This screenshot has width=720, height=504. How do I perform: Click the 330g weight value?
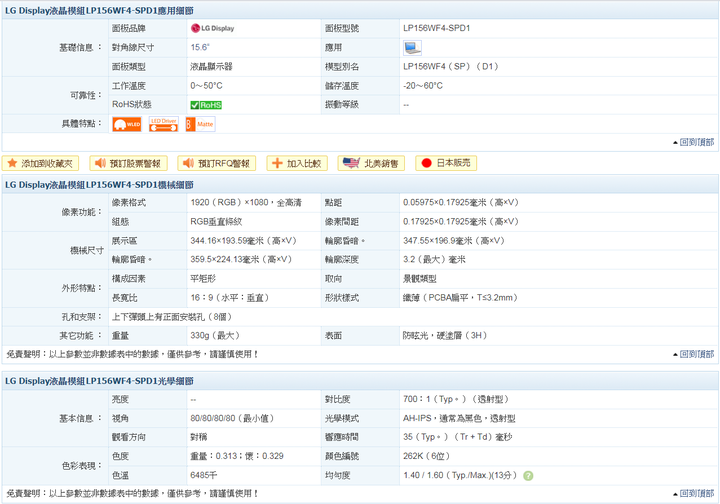[x=215, y=336]
